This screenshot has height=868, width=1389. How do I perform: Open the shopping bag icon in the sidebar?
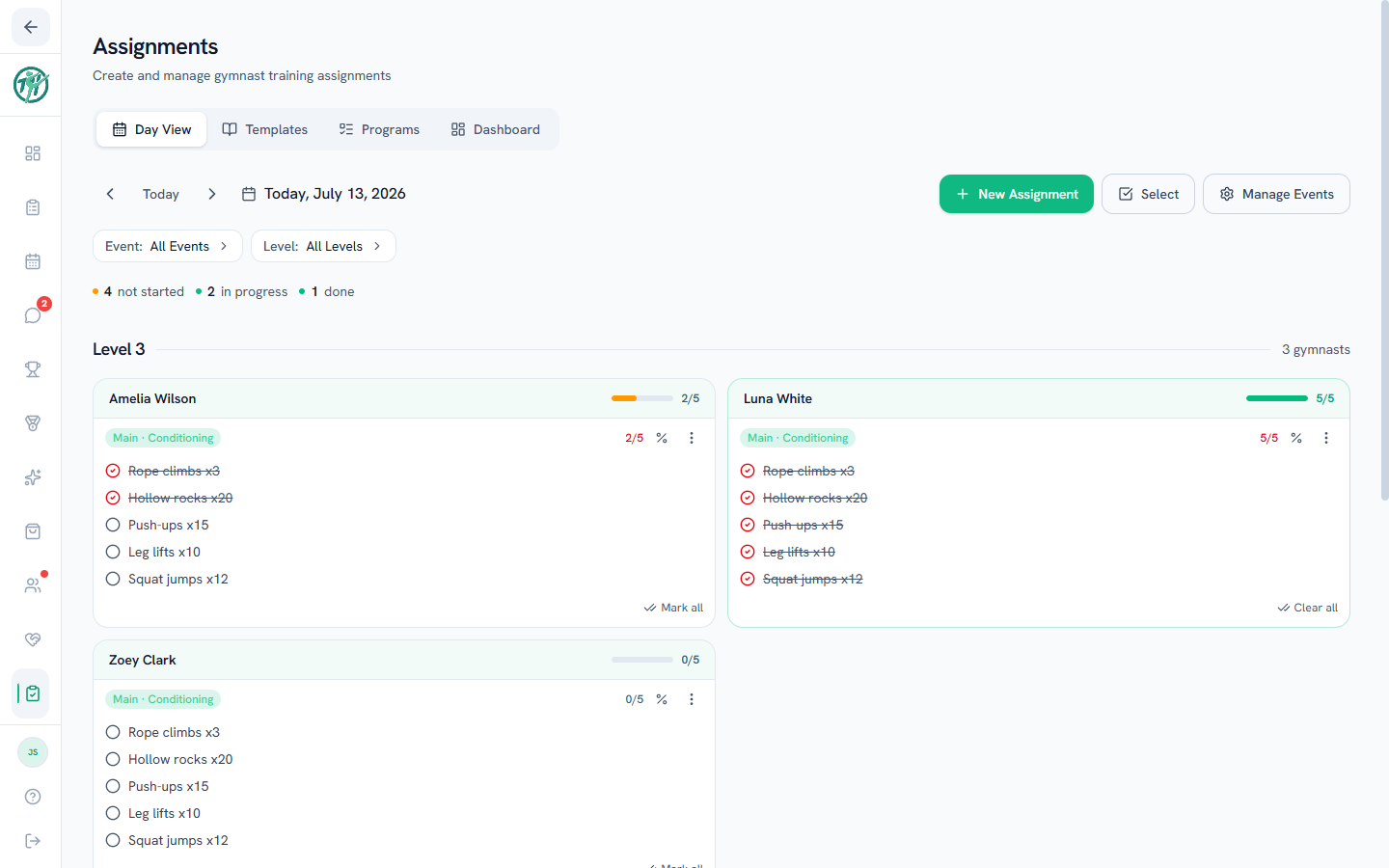(x=33, y=531)
